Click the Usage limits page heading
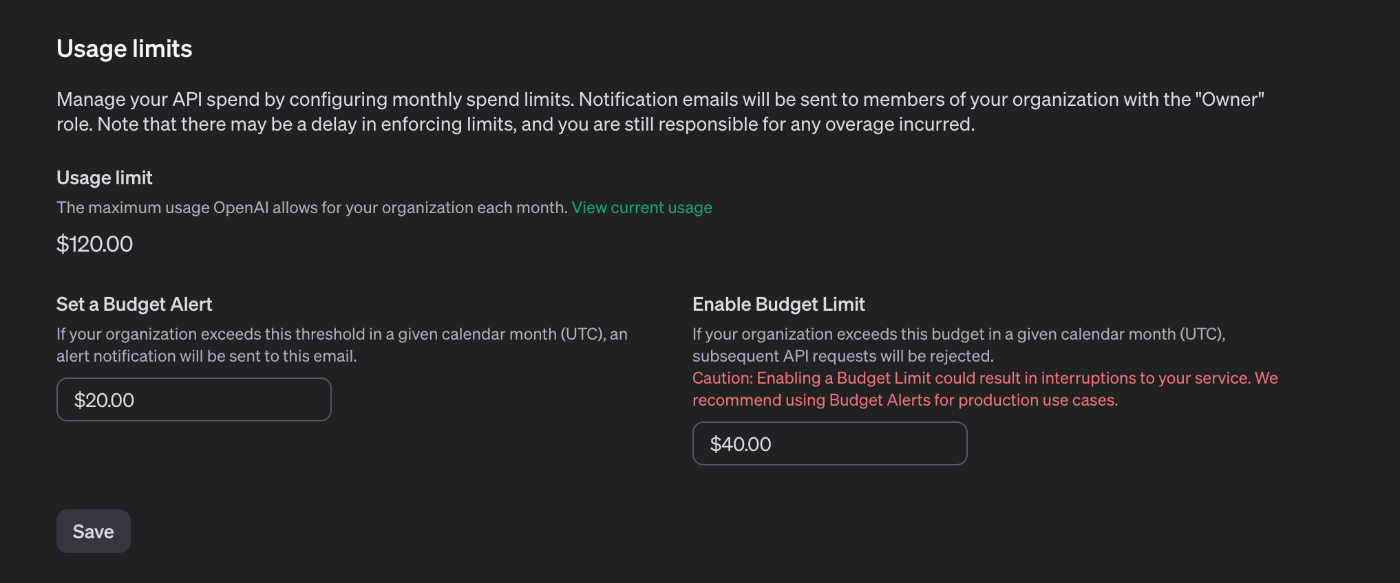The height and width of the screenshot is (583, 1400). click(124, 48)
